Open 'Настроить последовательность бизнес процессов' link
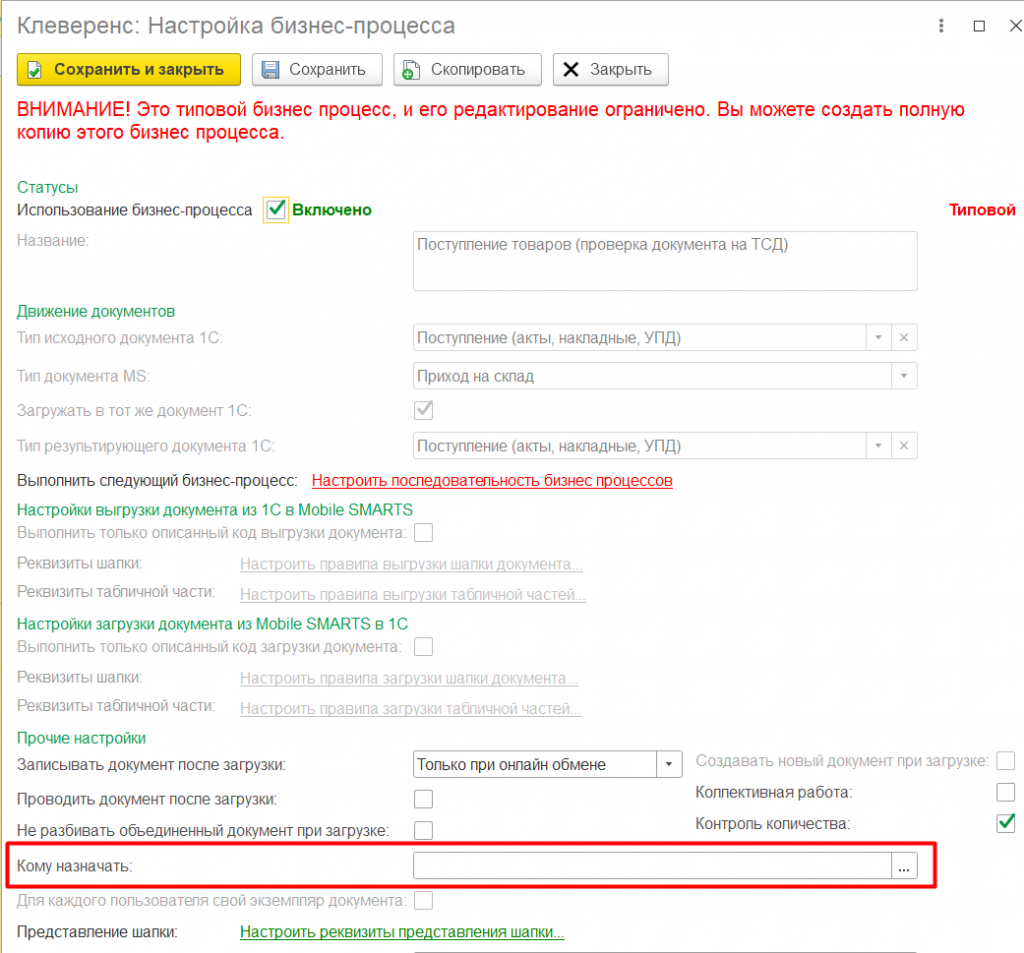 click(x=492, y=481)
